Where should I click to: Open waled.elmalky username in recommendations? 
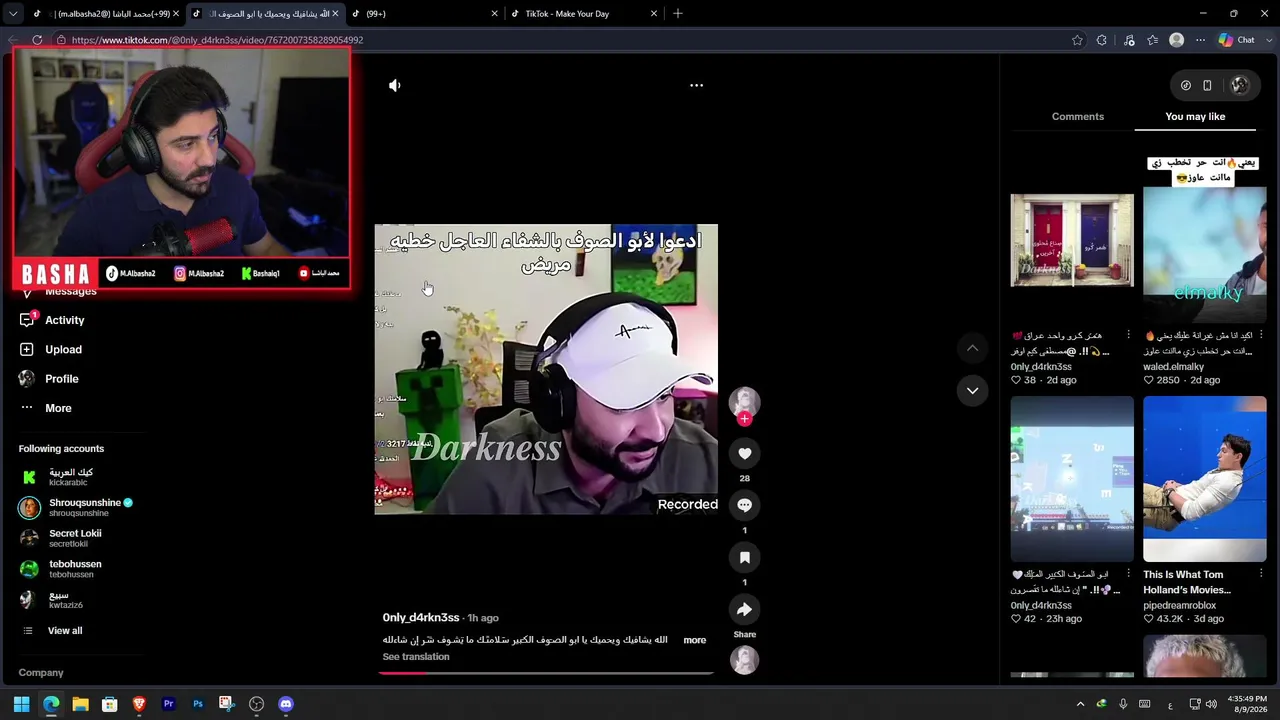[x=1174, y=367]
